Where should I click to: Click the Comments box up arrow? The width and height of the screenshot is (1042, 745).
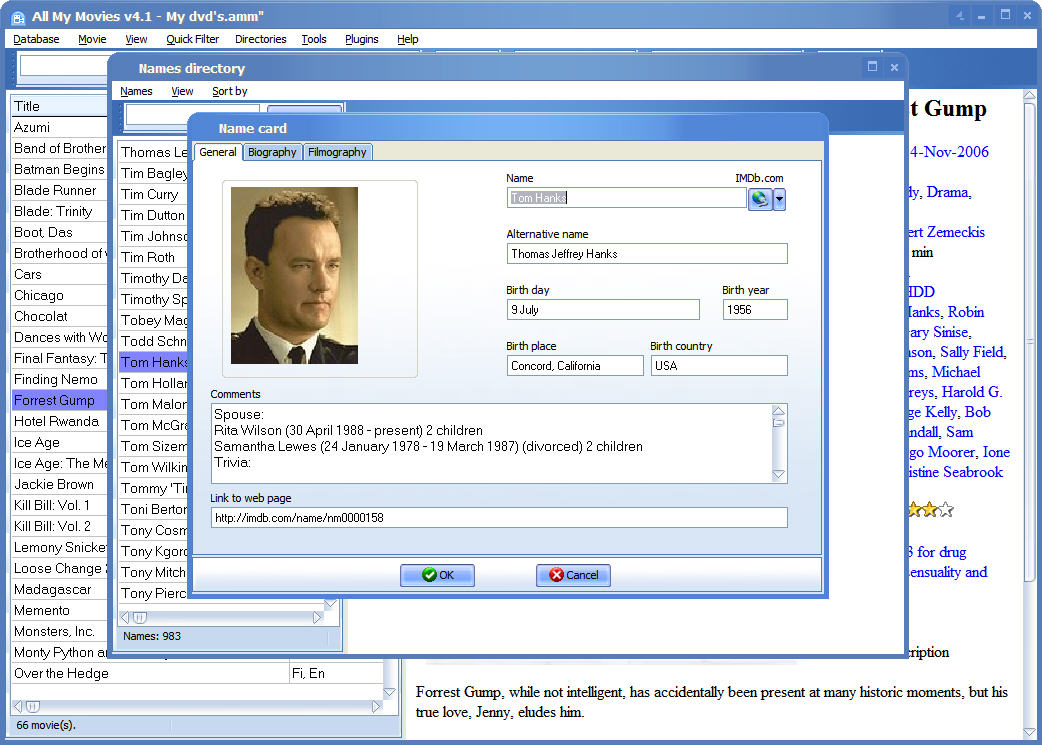click(778, 411)
